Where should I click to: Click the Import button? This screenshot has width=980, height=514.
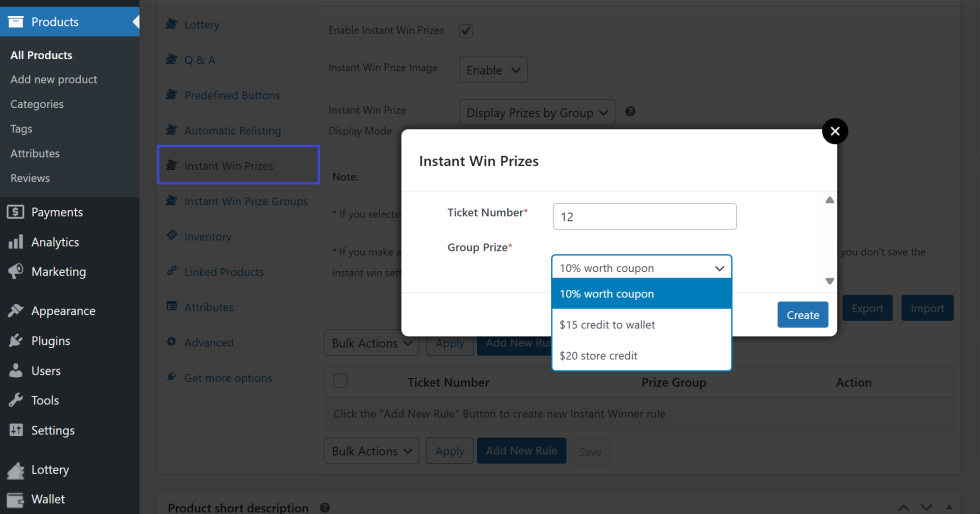tap(927, 308)
